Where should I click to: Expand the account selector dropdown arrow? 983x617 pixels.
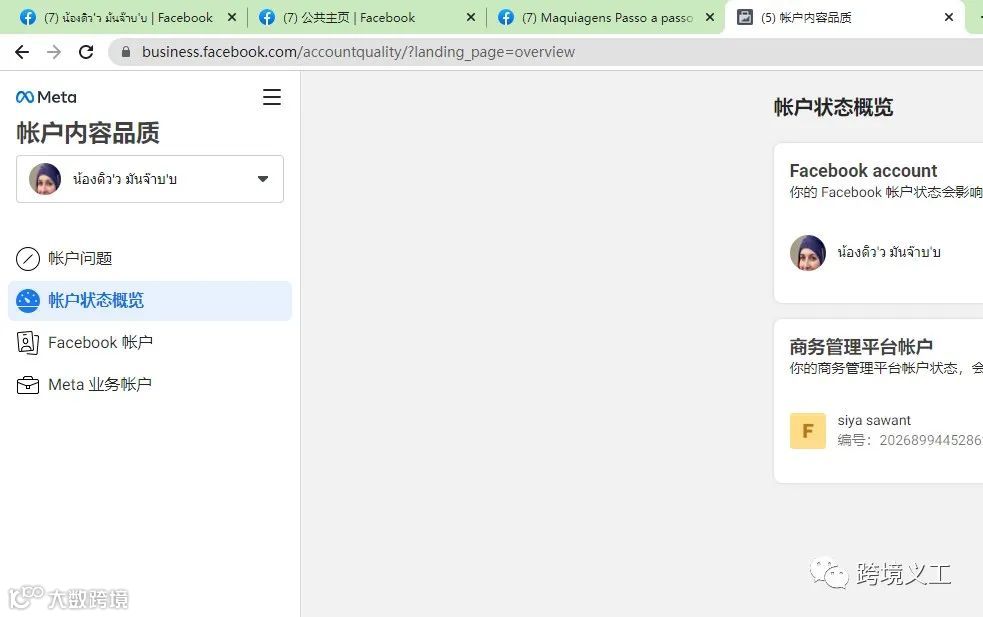(263, 179)
